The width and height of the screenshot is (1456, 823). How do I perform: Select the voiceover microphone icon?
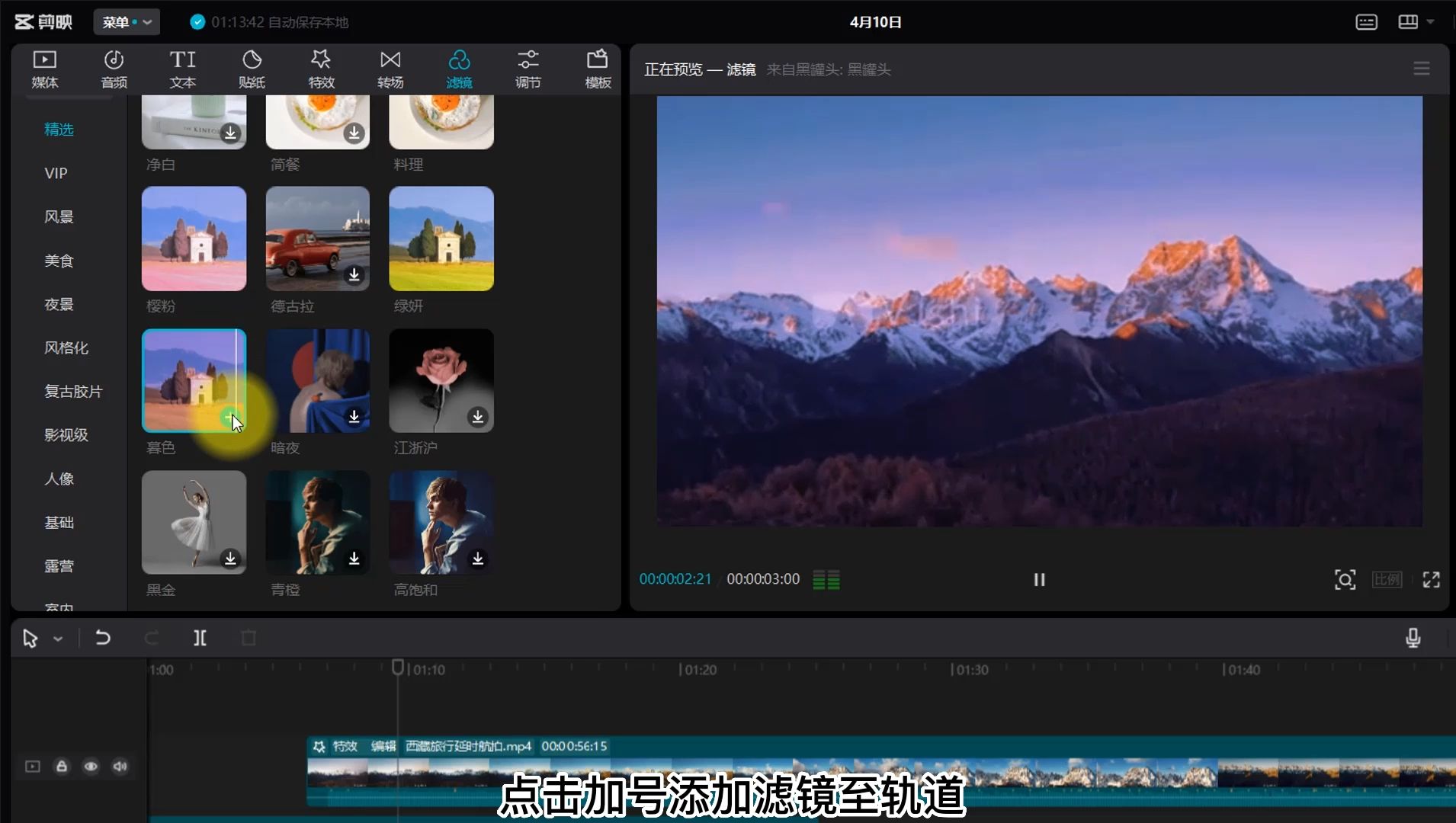[x=1413, y=638]
